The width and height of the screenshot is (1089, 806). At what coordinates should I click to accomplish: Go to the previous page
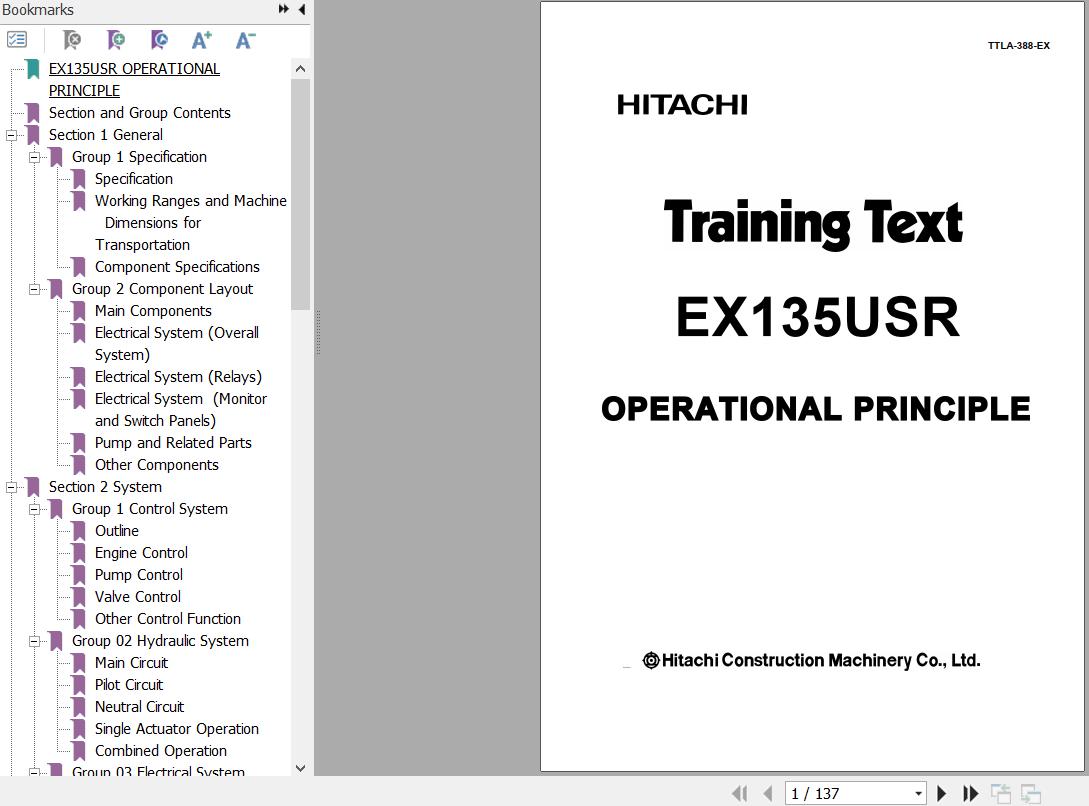[x=767, y=793]
